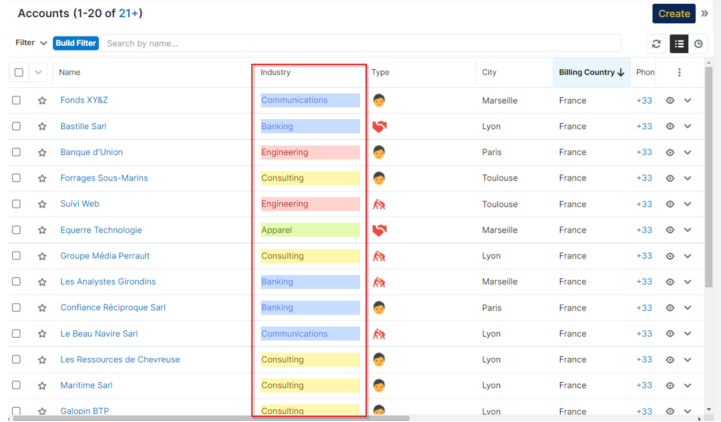Tick the select-all checkbox in header
The height and width of the screenshot is (422, 721).
[19, 72]
